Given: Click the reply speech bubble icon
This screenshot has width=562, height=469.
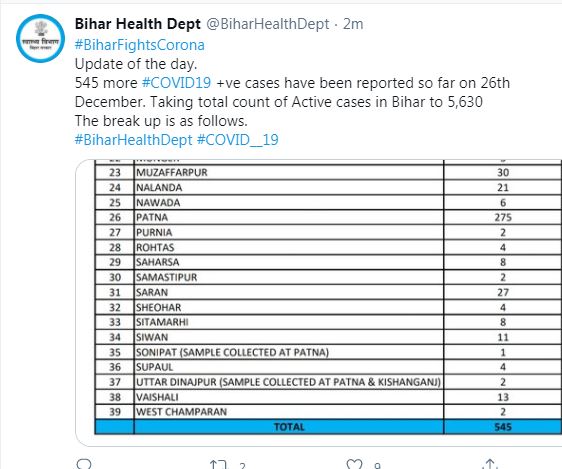Looking at the screenshot, I should pyautogui.click(x=84, y=464).
